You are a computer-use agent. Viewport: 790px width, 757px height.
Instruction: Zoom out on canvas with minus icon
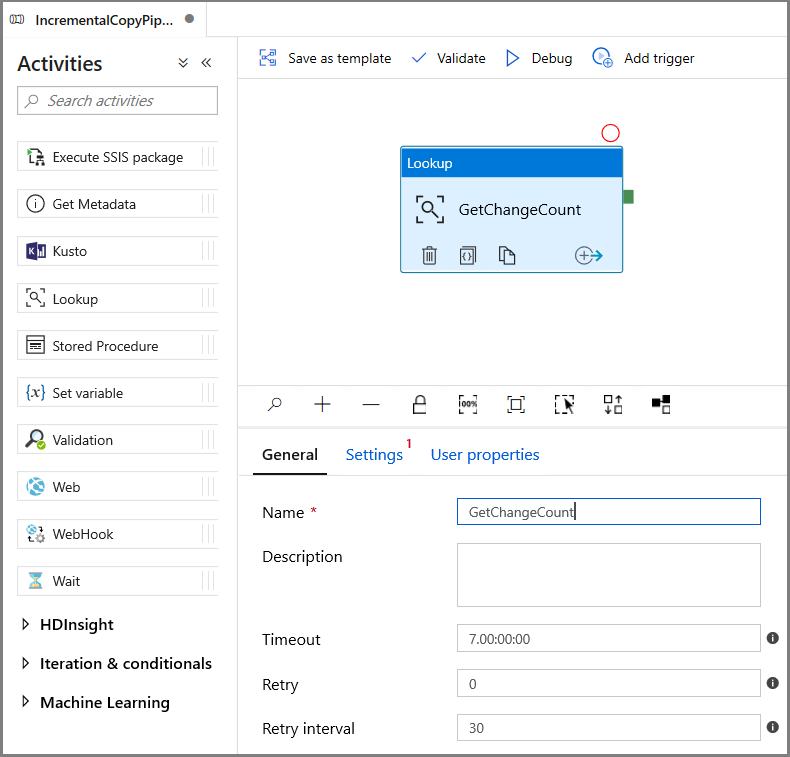coord(370,404)
